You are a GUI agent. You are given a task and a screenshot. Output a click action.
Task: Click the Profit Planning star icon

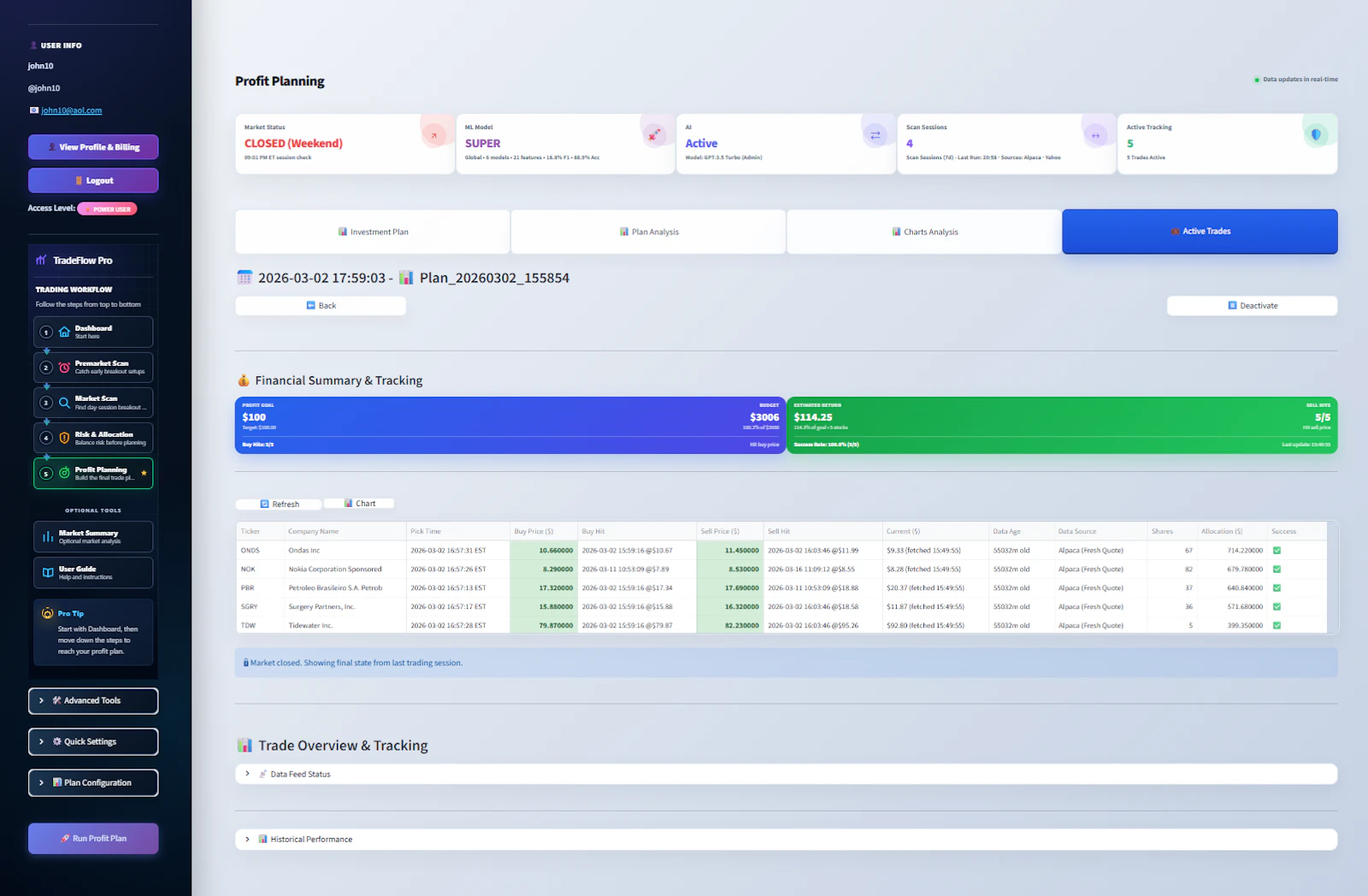(144, 473)
